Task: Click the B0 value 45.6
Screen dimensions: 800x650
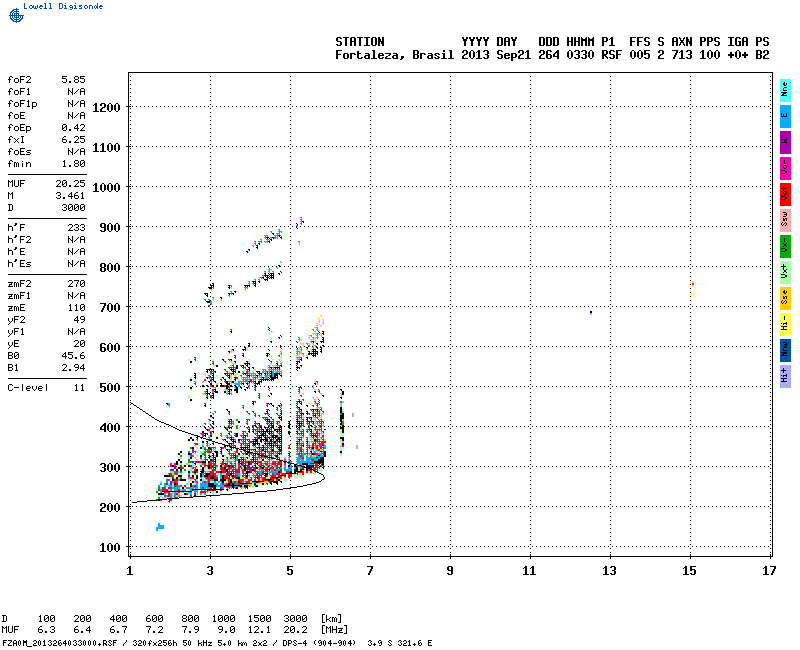Action: 73,356
